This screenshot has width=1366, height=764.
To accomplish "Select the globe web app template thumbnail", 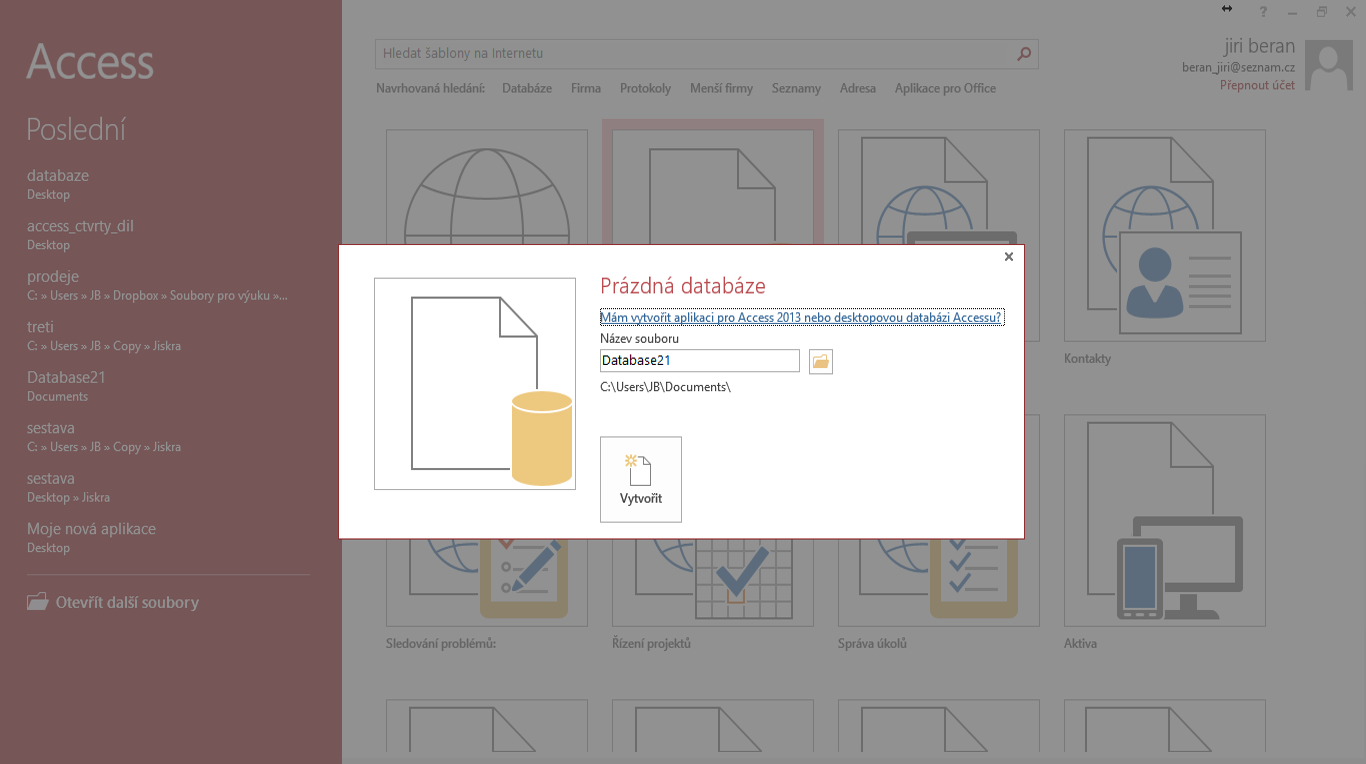I will coord(486,187).
